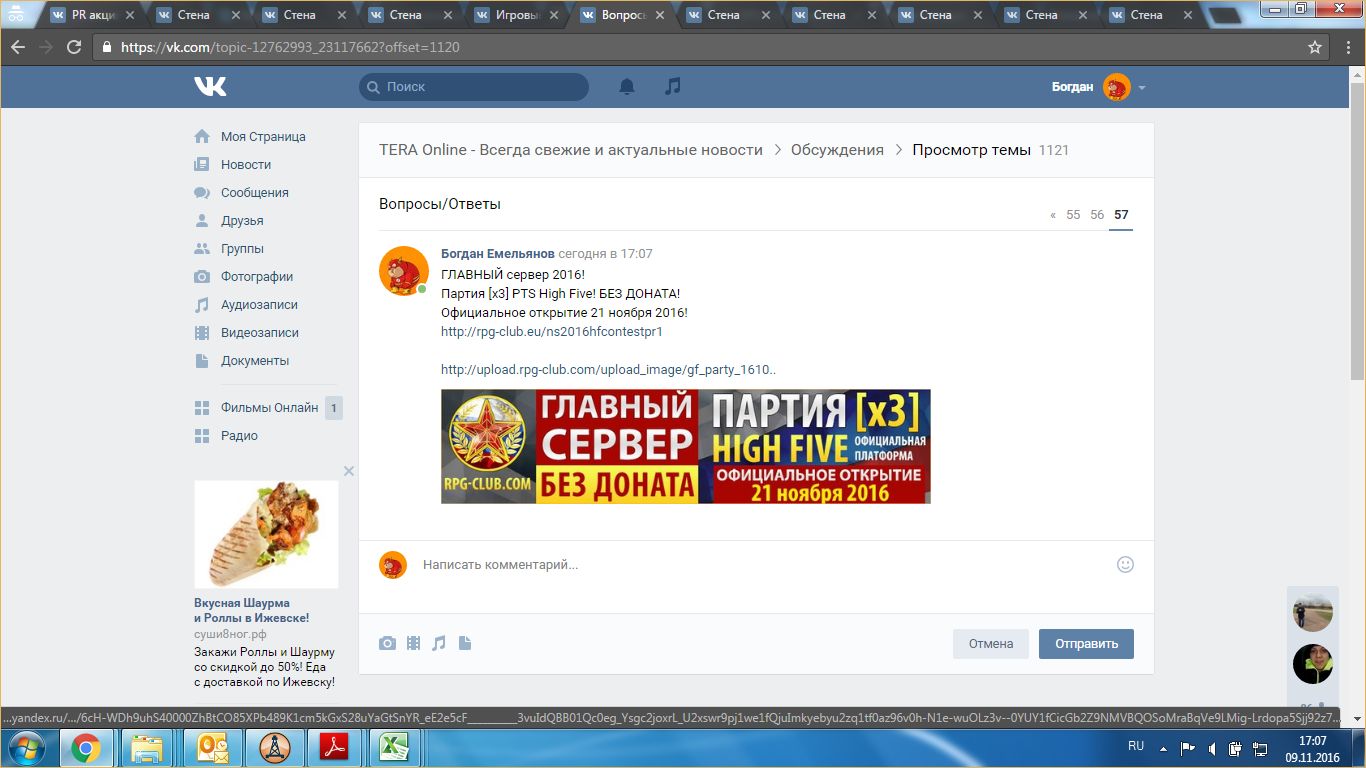Open TERA Online group breadcrumb link
The width and height of the screenshot is (1366, 768).
pyautogui.click(x=571, y=150)
